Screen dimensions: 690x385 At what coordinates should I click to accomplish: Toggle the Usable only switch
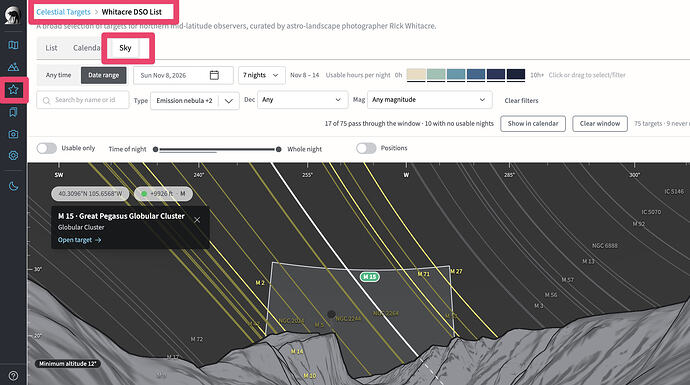[47, 148]
